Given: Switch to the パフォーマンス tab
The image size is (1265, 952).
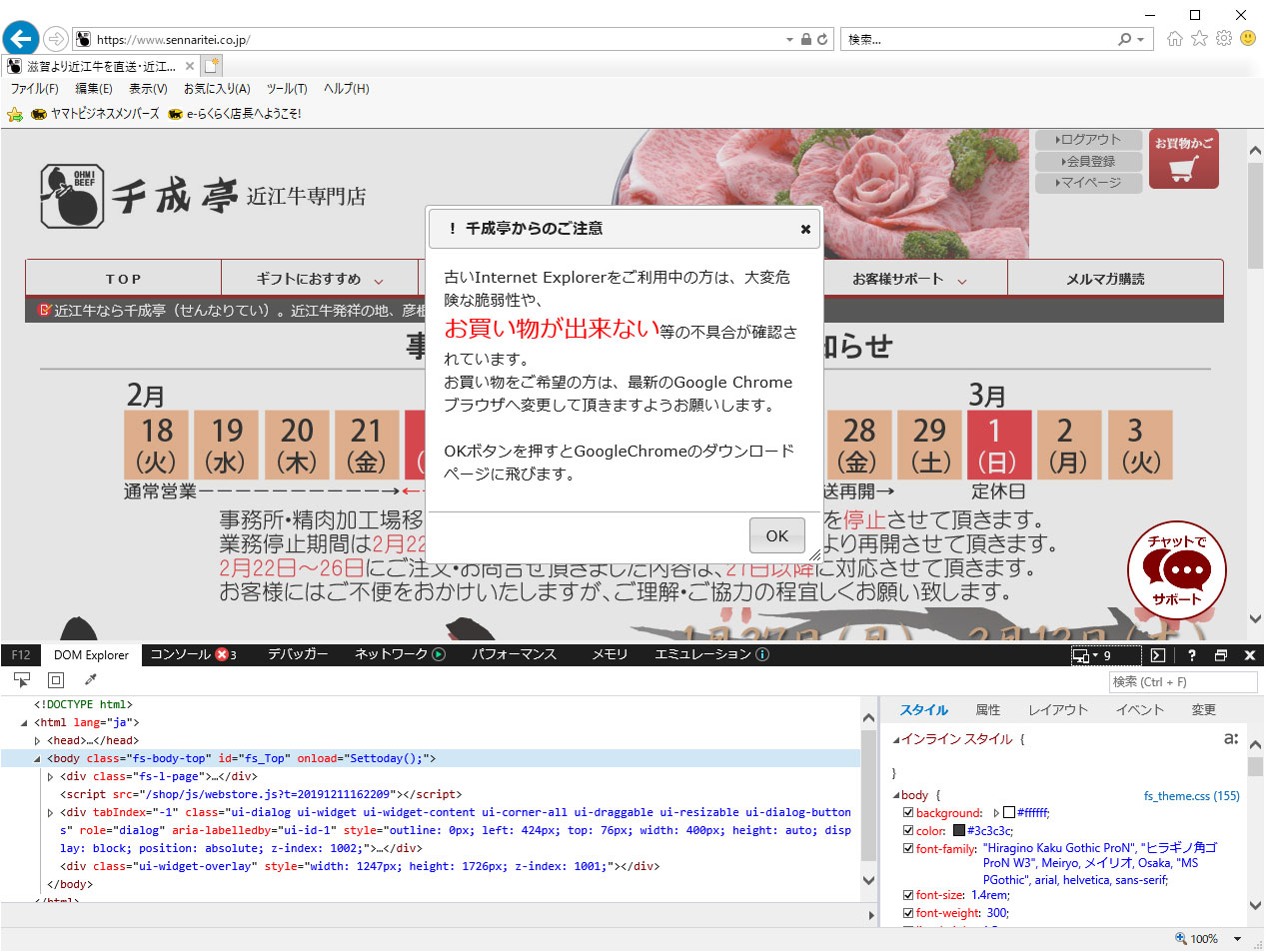Looking at the screenshot, I should tap(514, 654).
